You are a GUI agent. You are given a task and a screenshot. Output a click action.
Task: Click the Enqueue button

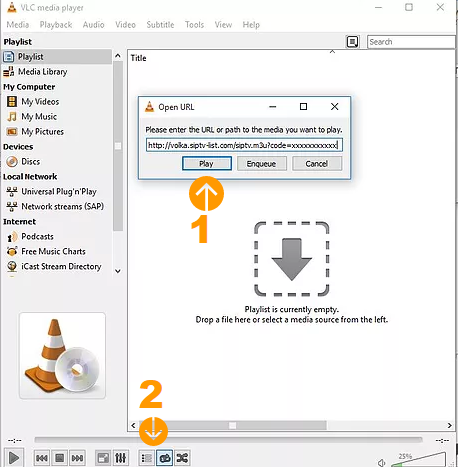pyautogui.click(x=262, y=164)
